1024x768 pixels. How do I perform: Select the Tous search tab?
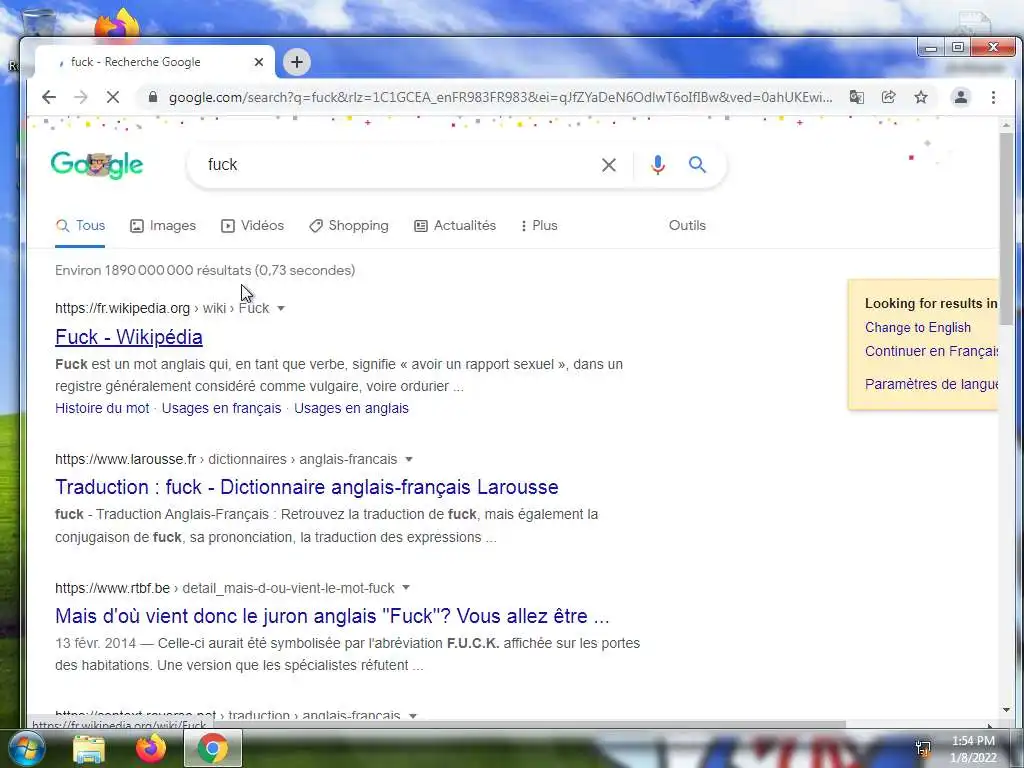point(80,225)
